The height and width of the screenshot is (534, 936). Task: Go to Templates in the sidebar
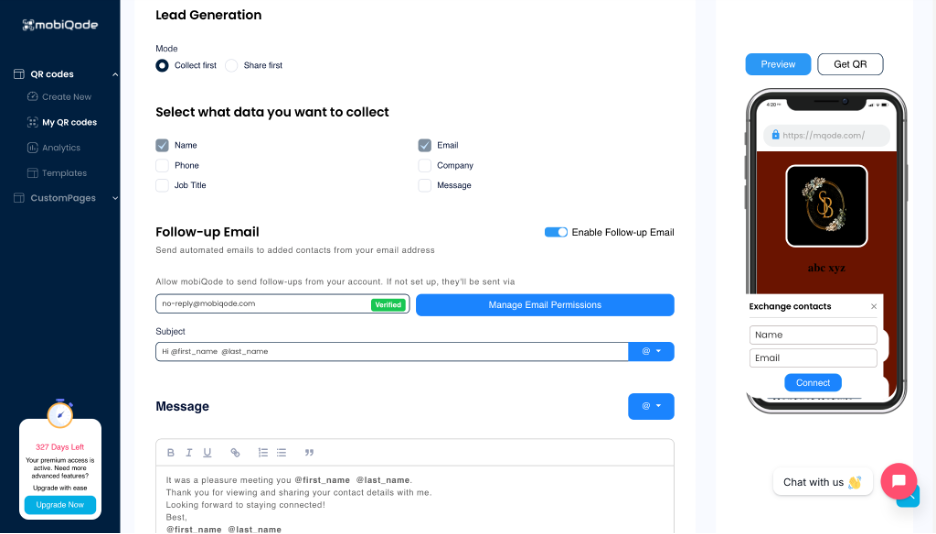(x=63, y=173)
